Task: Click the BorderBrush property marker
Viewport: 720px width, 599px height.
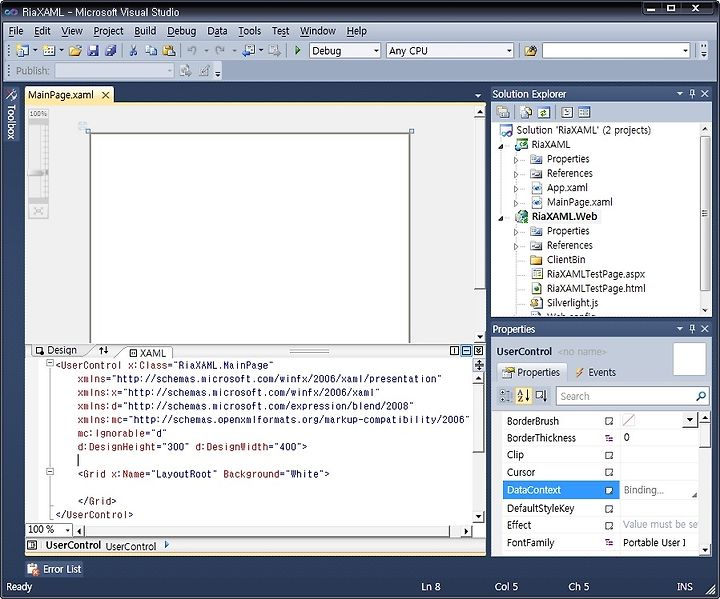Action: click(609, 421)
